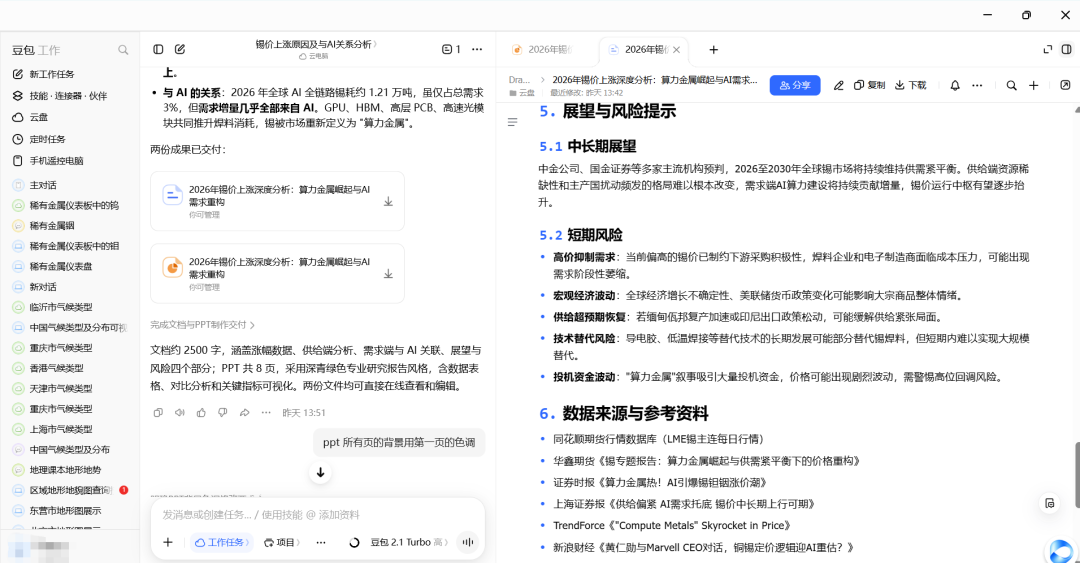Expand 完成文档与PPT制作交付 step details

[x=202, y=325]
